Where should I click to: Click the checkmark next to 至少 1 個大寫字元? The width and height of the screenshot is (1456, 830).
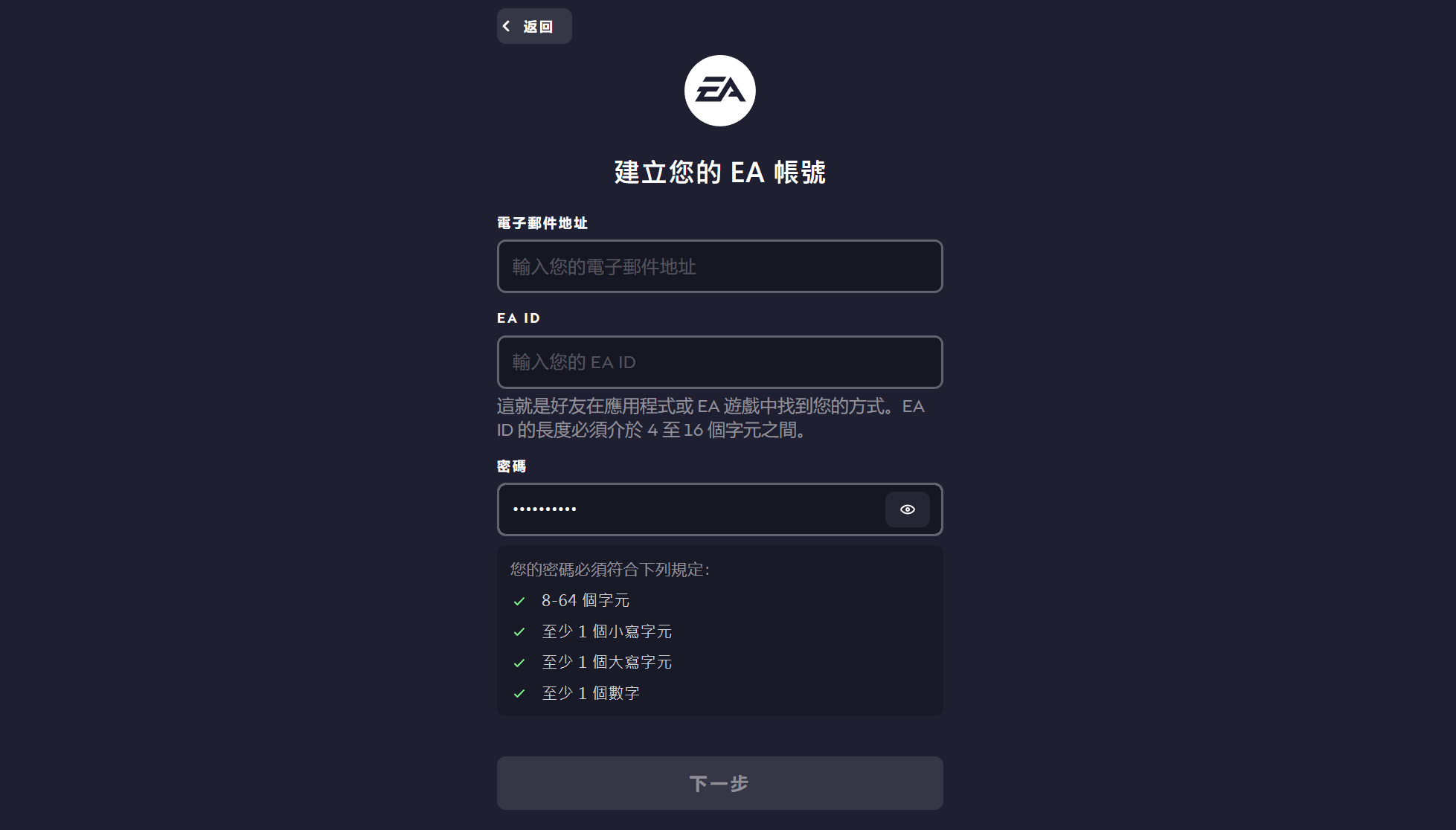click(x=519, y=662)
